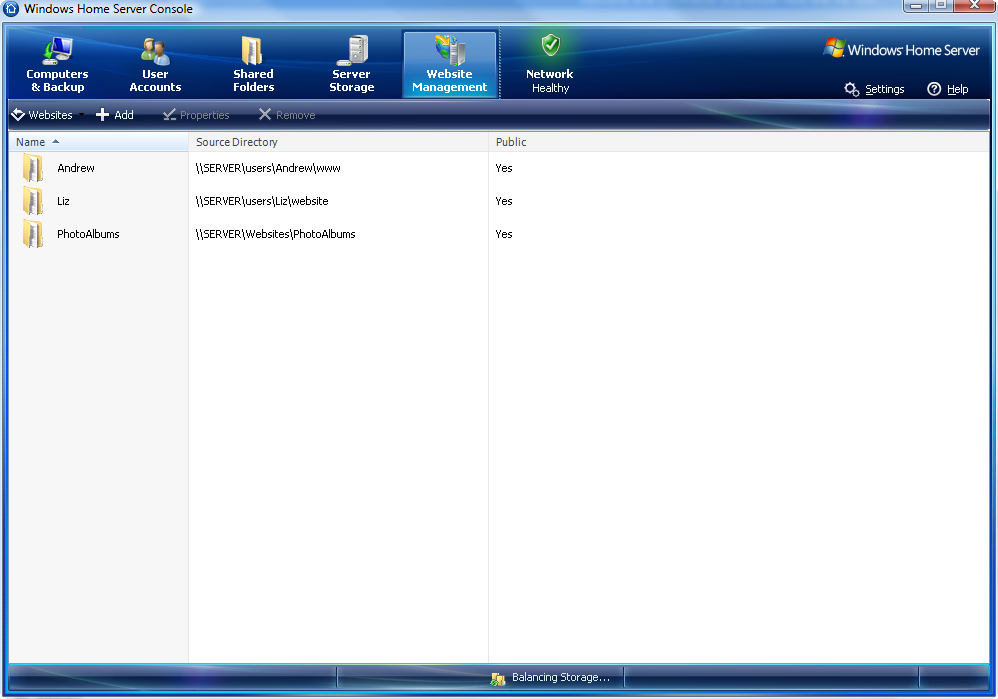The width and height of the screenshot is (998, 699).
Task: Click the console title bar home icon
Action: click(x=11, y=9)
